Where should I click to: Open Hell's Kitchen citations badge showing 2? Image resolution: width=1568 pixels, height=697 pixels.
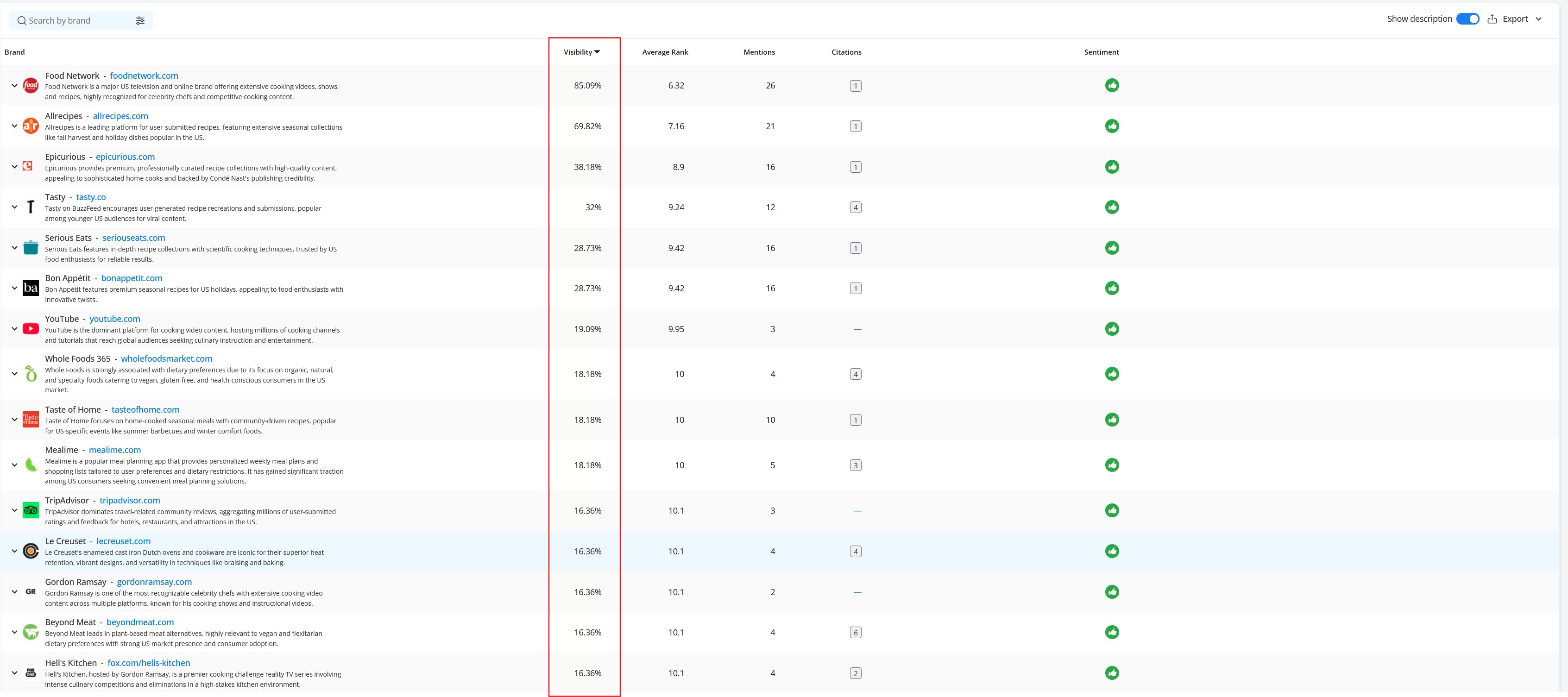tap(855, 673)
